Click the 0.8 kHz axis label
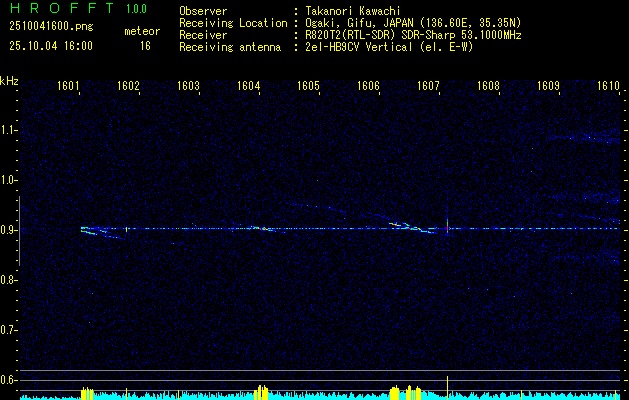 tap(8, 280)
